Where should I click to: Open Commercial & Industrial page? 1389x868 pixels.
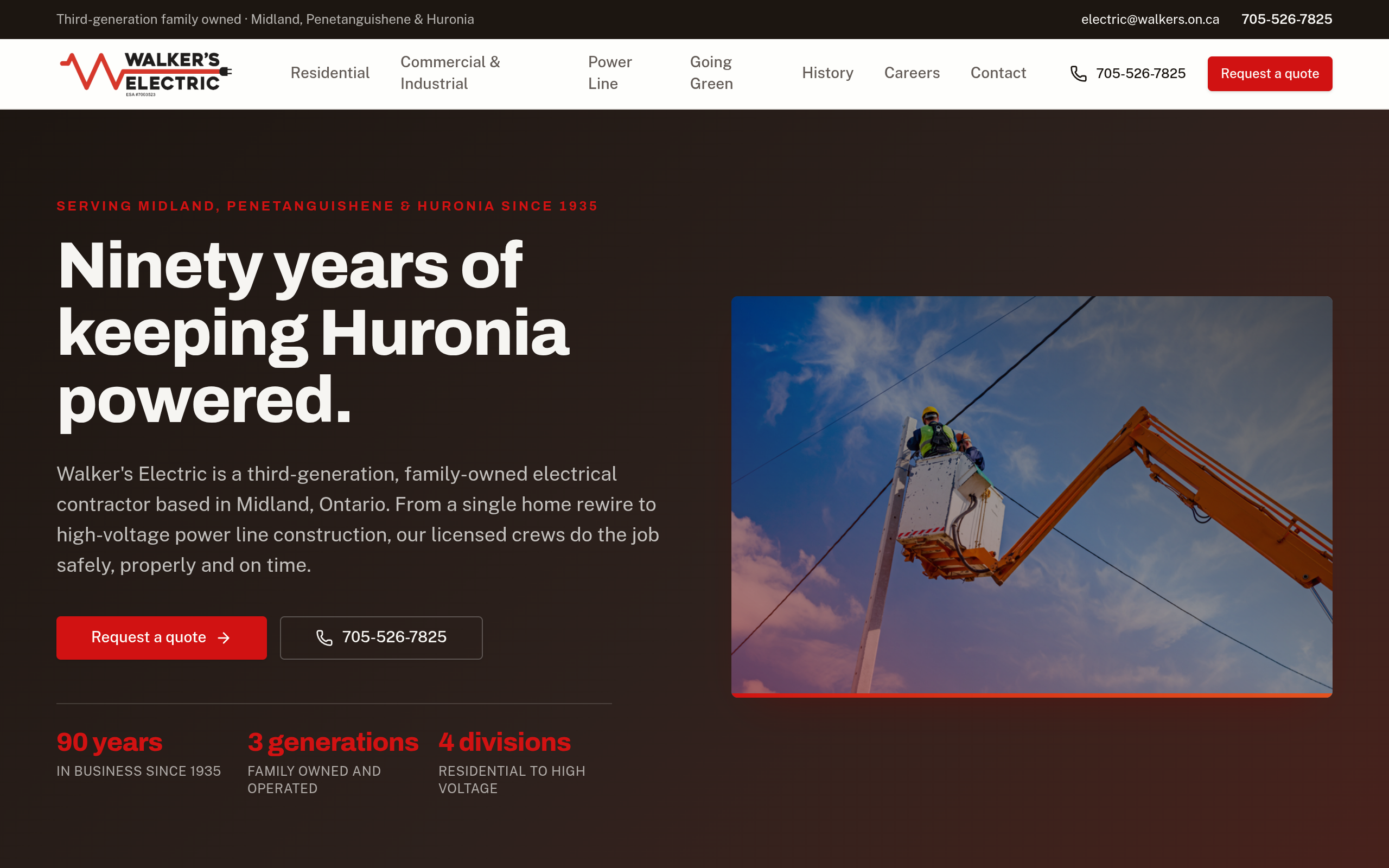pos(450,73)
